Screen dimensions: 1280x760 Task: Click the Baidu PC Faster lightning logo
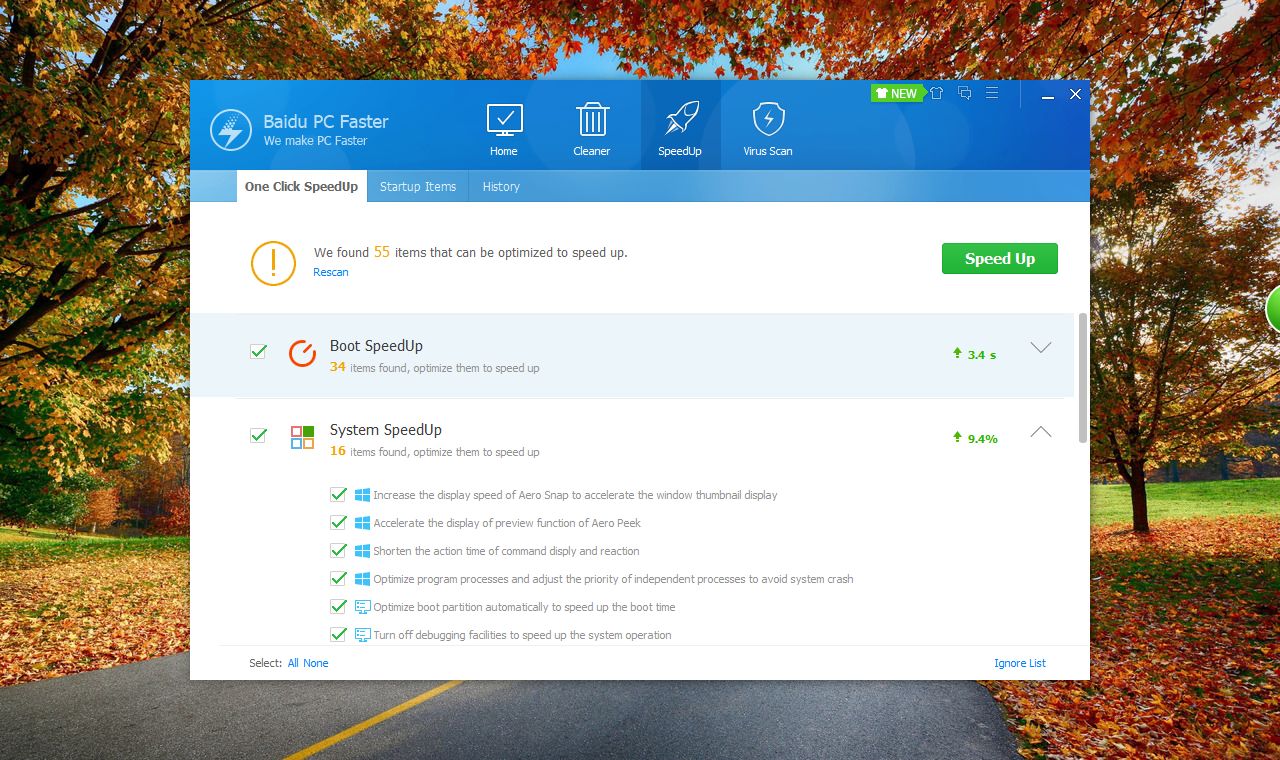click(231, 130)
